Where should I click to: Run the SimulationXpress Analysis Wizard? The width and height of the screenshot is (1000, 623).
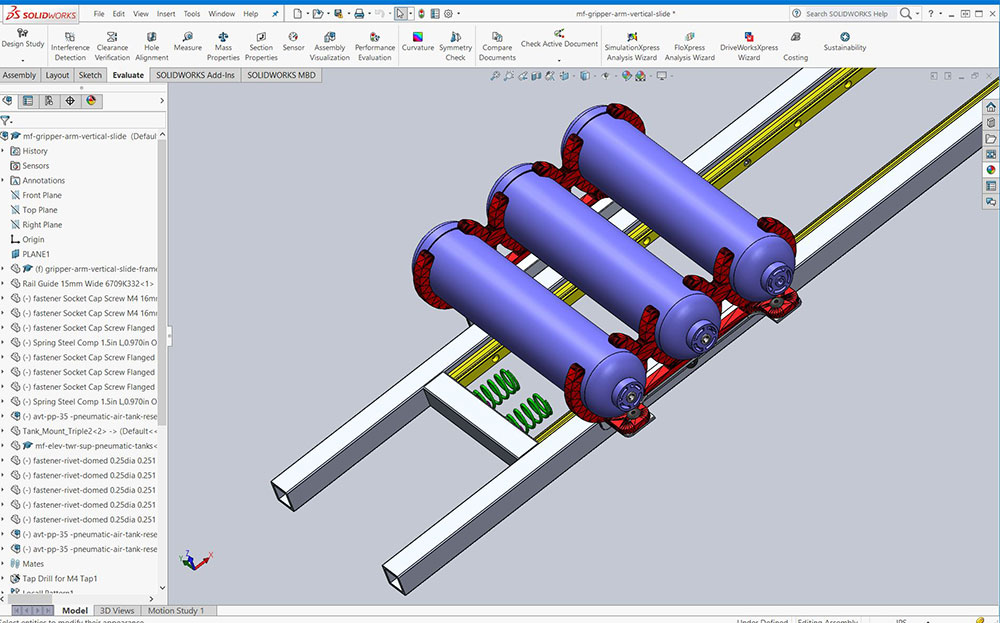[632, 46]
